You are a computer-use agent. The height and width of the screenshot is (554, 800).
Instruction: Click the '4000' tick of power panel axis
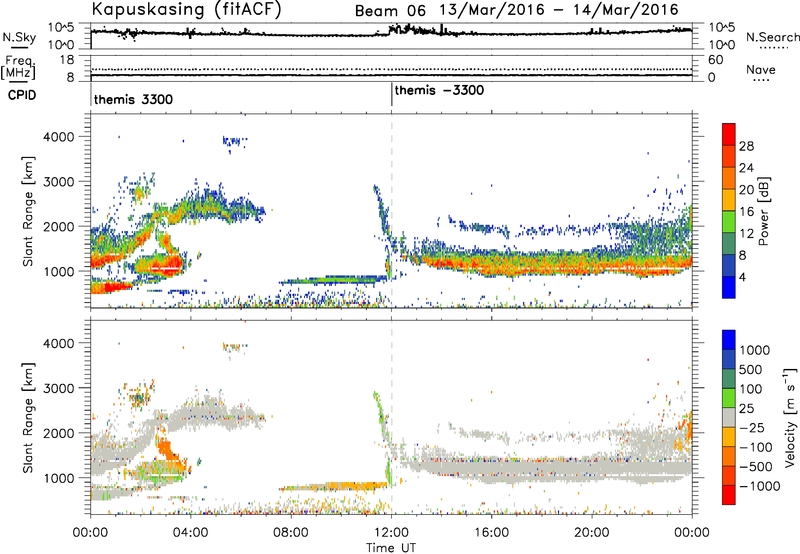(59, 137)
